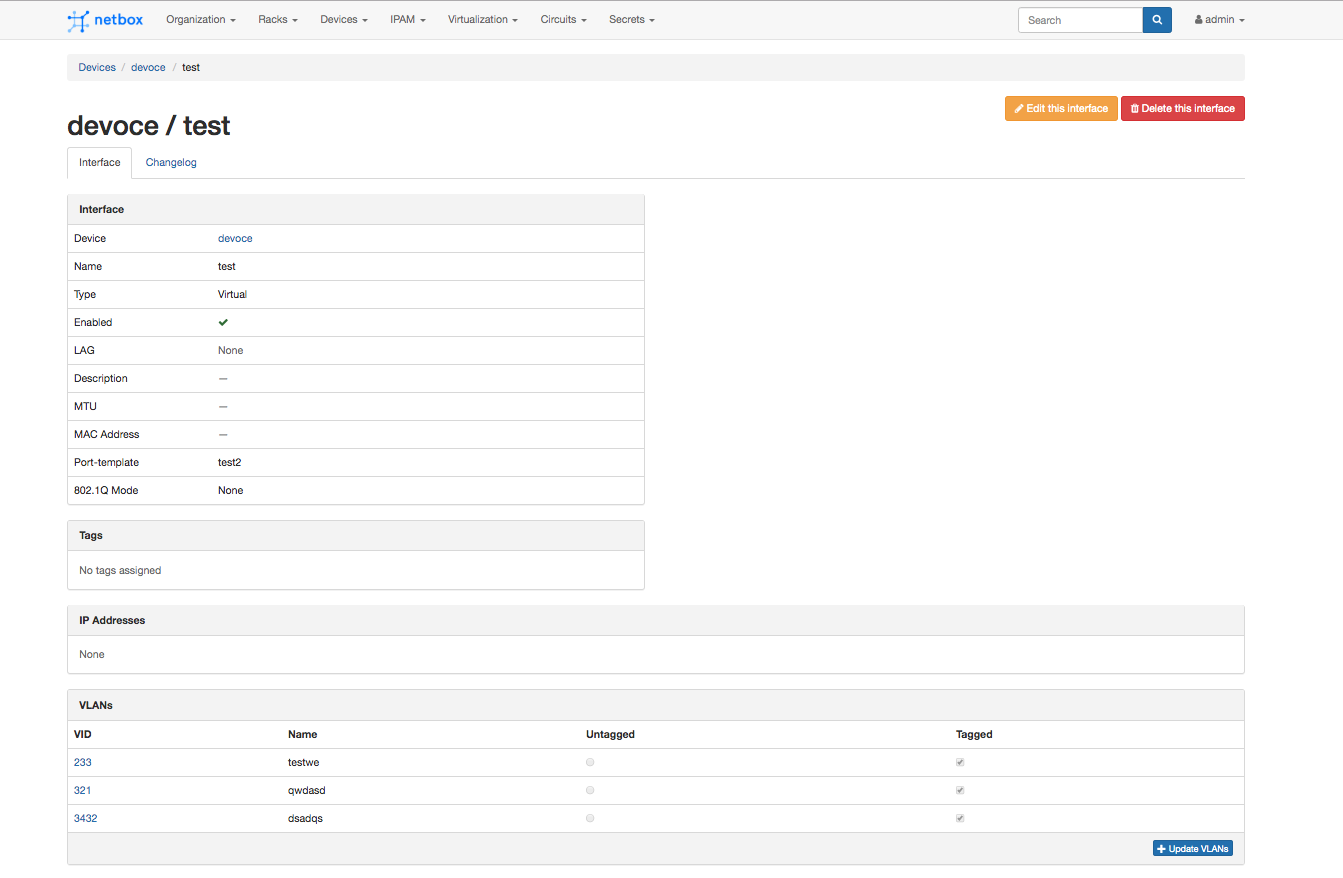Click the magnifier search button
Screen dimensions: 1343x878
point(1157,20)
